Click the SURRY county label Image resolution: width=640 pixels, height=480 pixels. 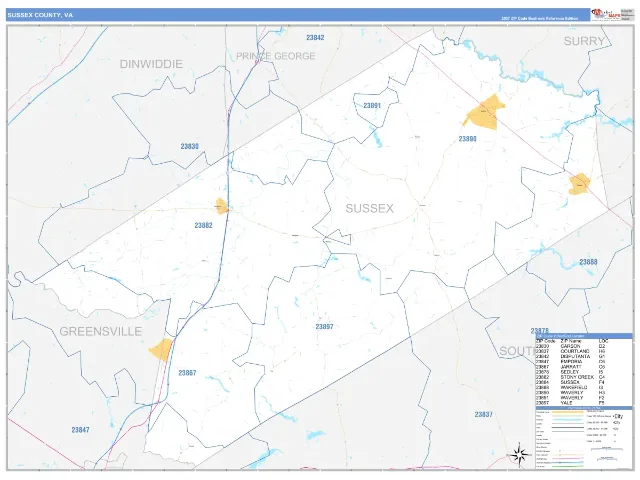point(584,41)
